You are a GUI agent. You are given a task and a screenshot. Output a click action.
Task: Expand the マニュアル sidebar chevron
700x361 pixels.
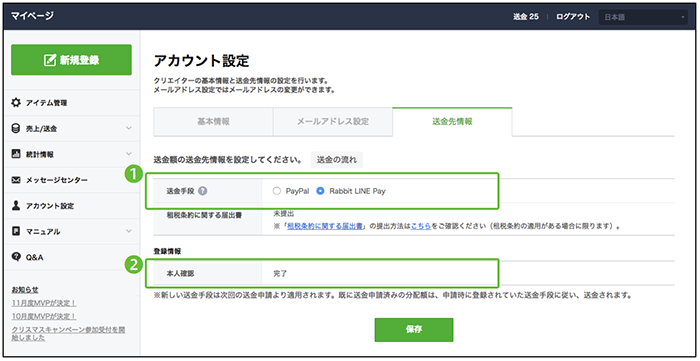click(129, 231)
